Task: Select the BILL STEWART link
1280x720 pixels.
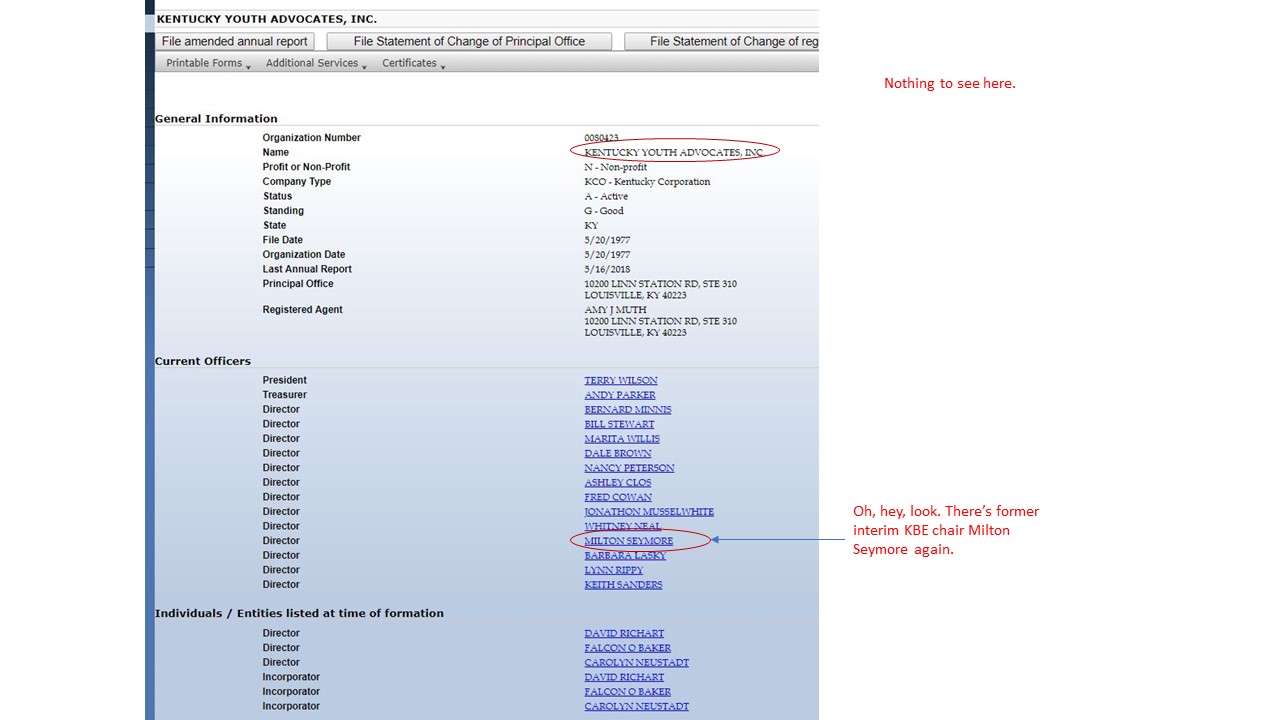Action: coord(619,424)
